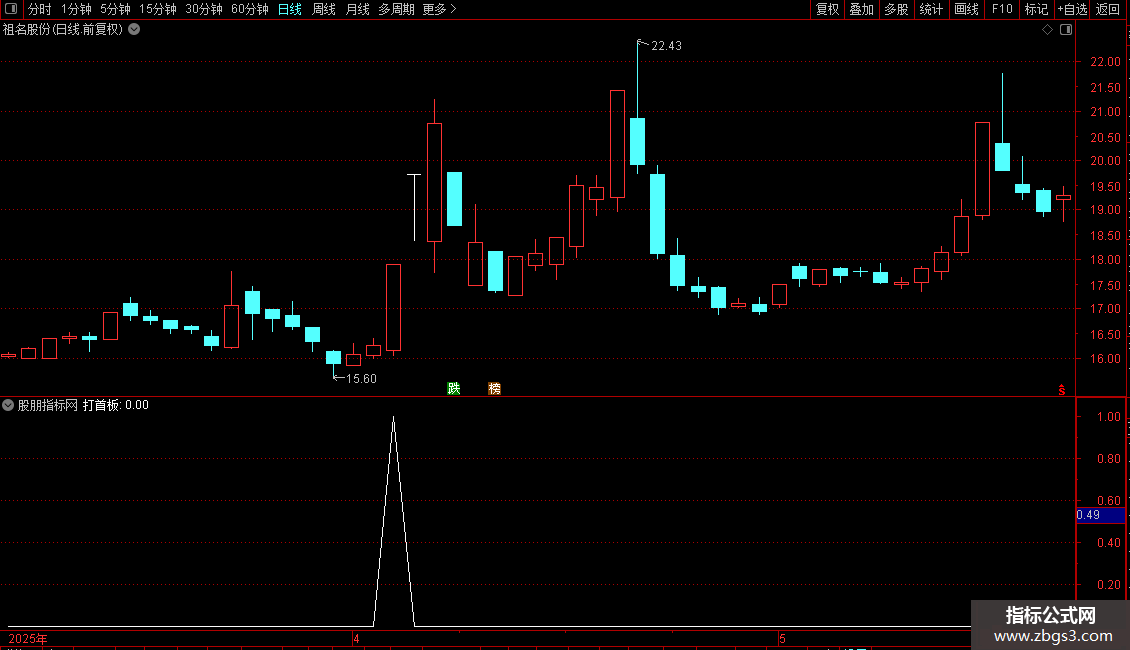Open 多股 multi-stock view
Screen dimensions: 1130x650
(897, 9)
